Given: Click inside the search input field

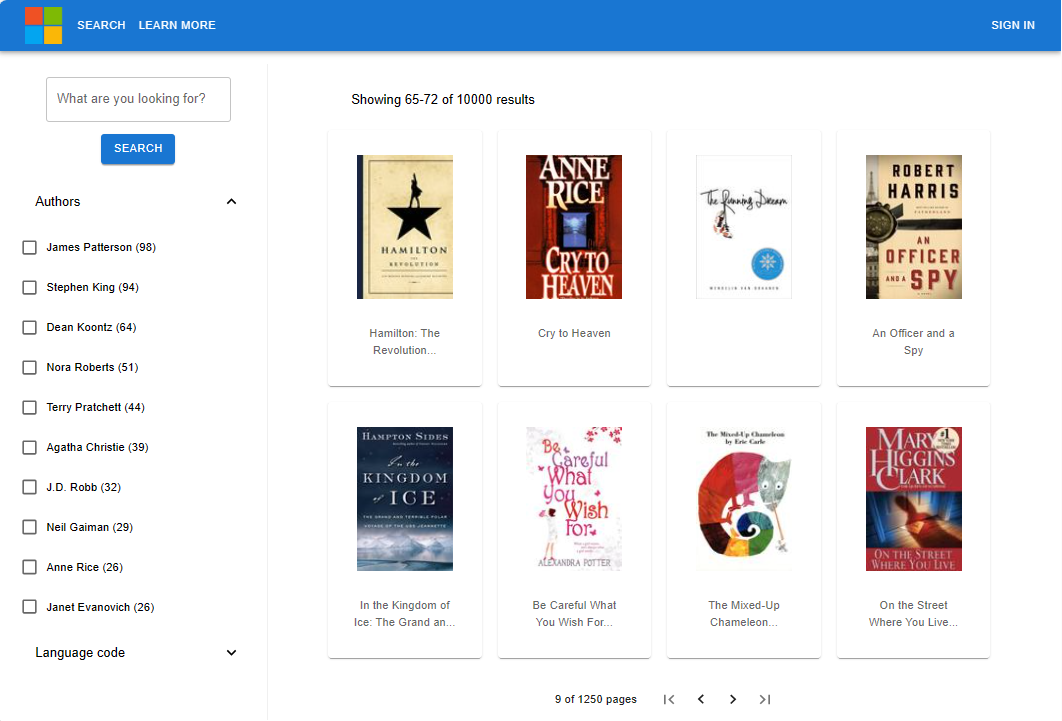Looking at the screenshot, I should pos(137,99).
